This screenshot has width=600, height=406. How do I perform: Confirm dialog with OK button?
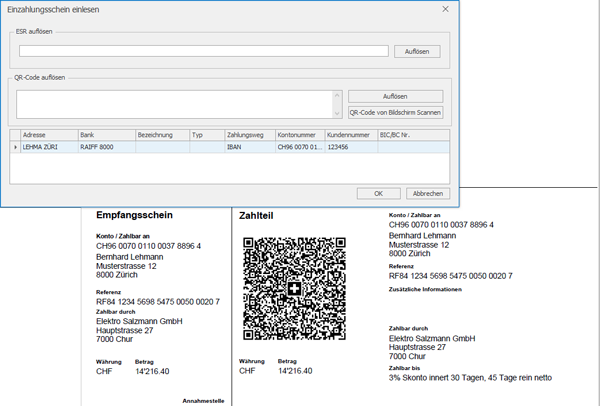pyautogui.click(x=378, y=194)
